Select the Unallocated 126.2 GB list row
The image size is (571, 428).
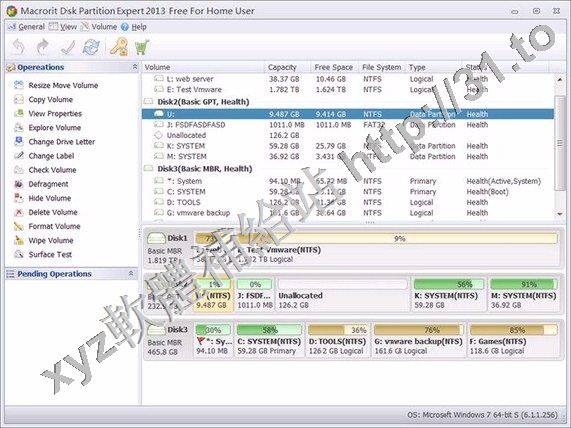tap(348, 135)
